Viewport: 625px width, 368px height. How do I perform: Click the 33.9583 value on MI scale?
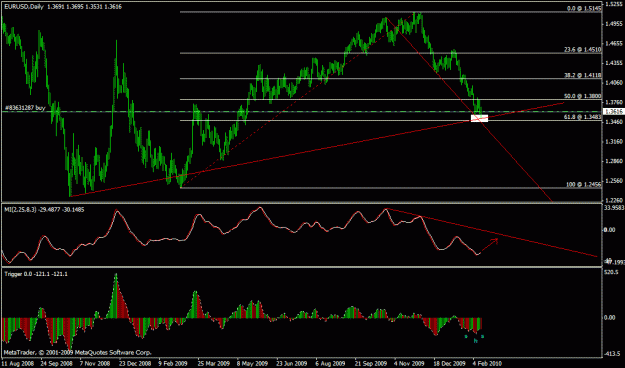click(x=614, y=207)
